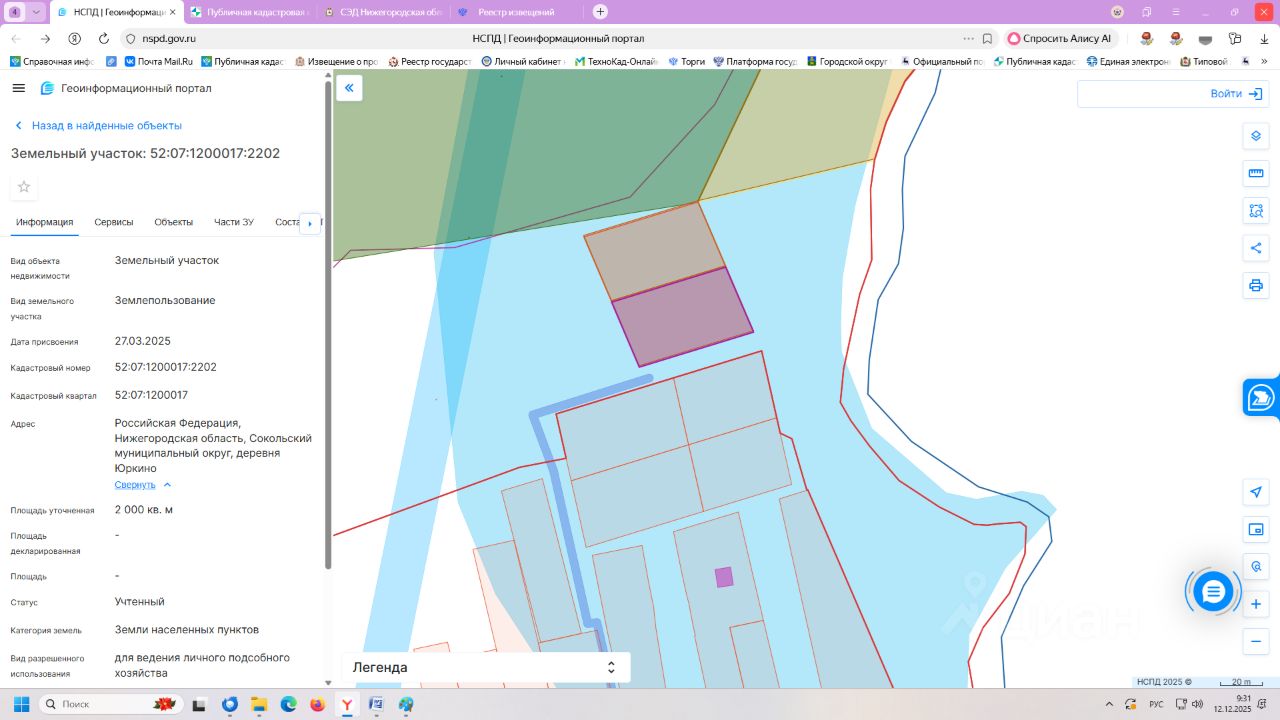Image resolution: width=1280 pixels, height=720 pixels.
Task: Collapse the side panel with double chevron
Action: [349, 88]
